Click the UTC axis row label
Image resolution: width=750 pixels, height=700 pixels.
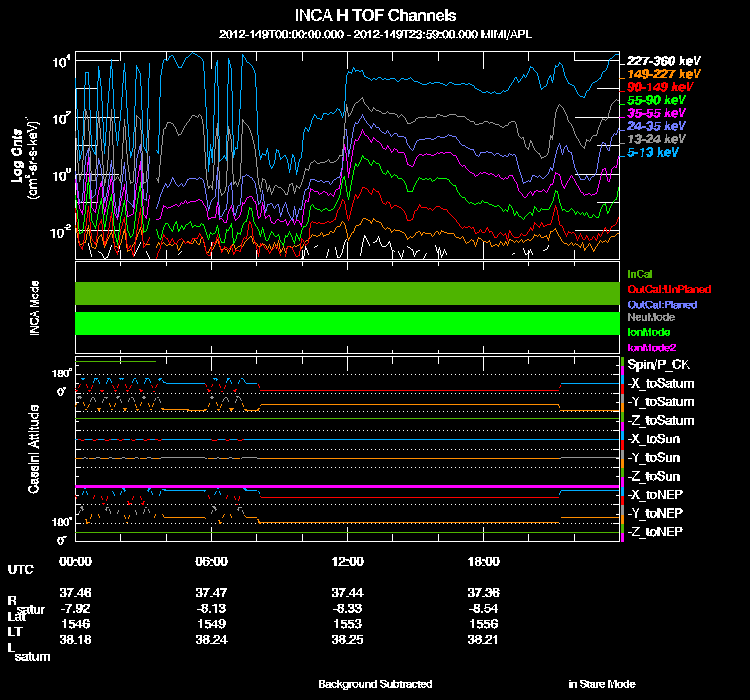tap(21, 570)
